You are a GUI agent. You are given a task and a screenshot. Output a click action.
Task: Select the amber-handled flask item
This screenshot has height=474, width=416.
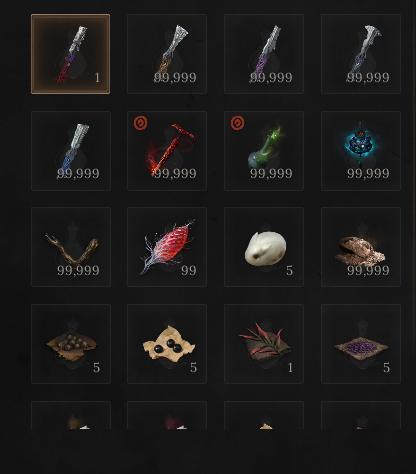pyautogui.click(x=167, y=54)
